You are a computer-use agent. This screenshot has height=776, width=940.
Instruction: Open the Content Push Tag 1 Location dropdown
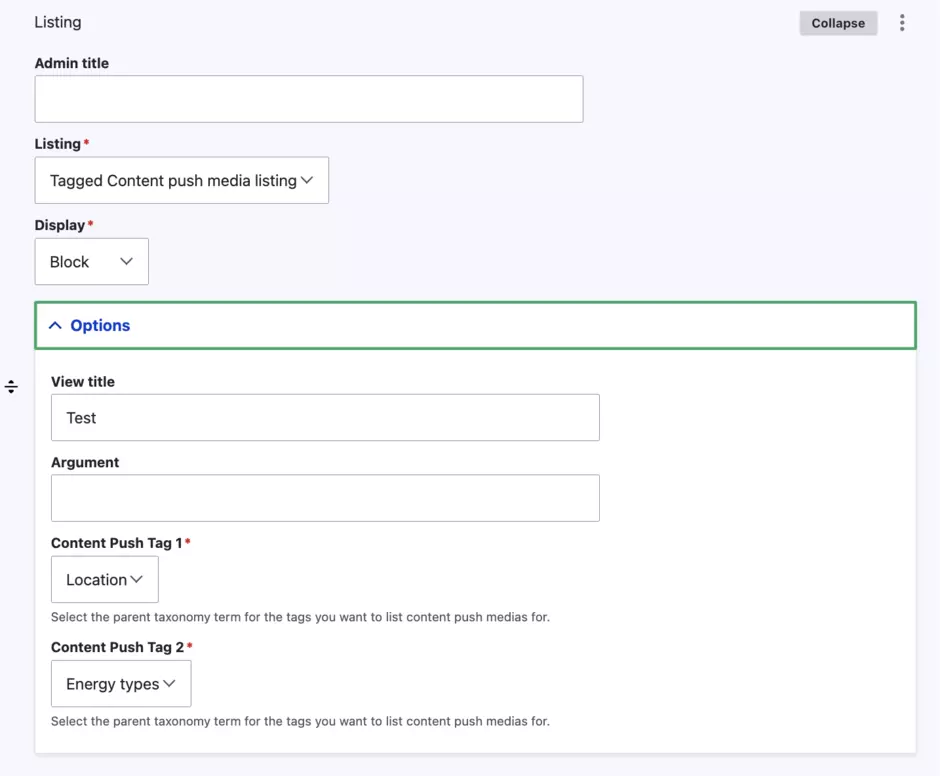point(104,580)
